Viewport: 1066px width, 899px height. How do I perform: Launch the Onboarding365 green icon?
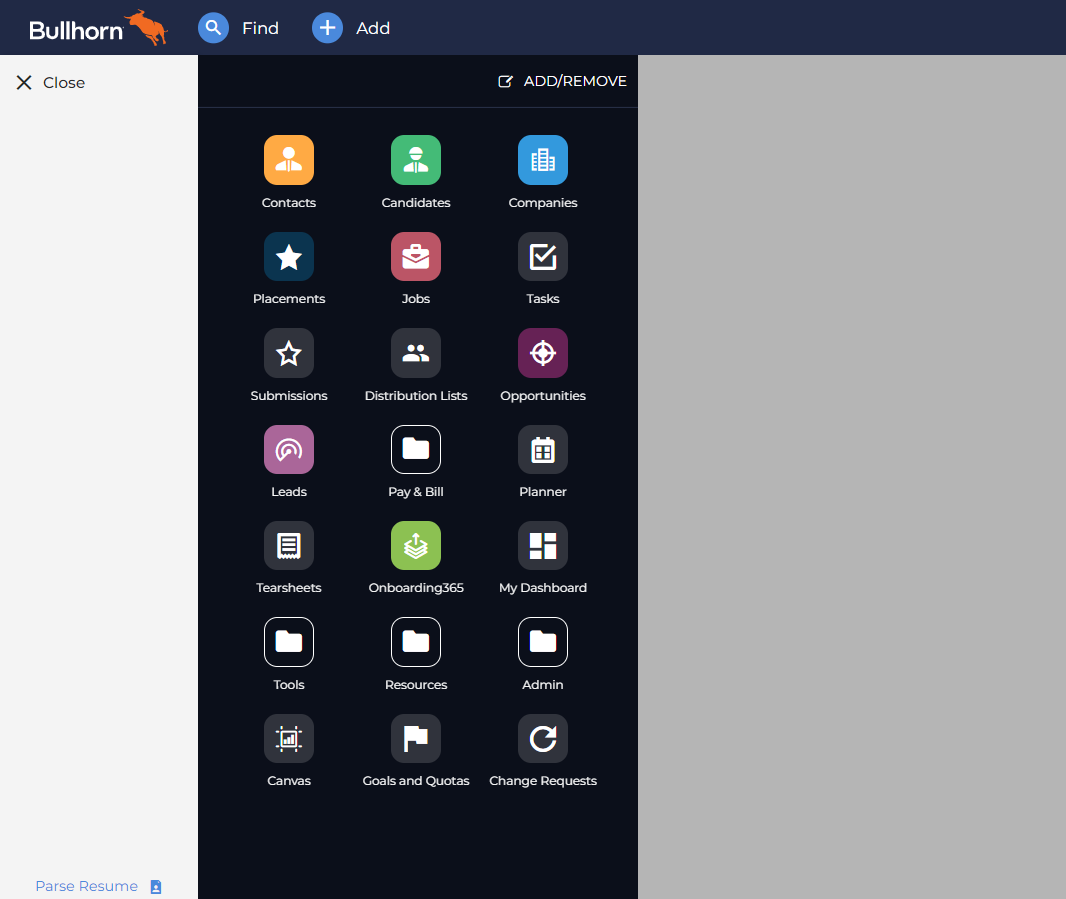coord(415,545)
